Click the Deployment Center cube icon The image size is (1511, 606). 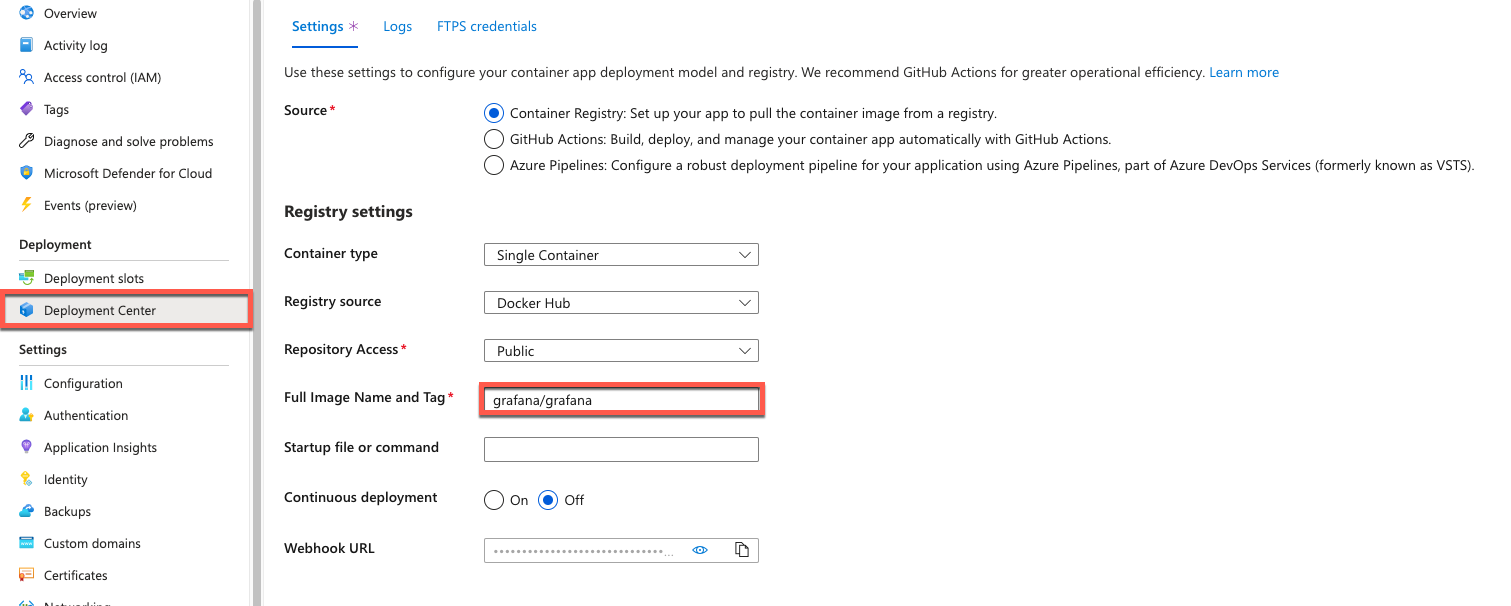tap(27, 310)
